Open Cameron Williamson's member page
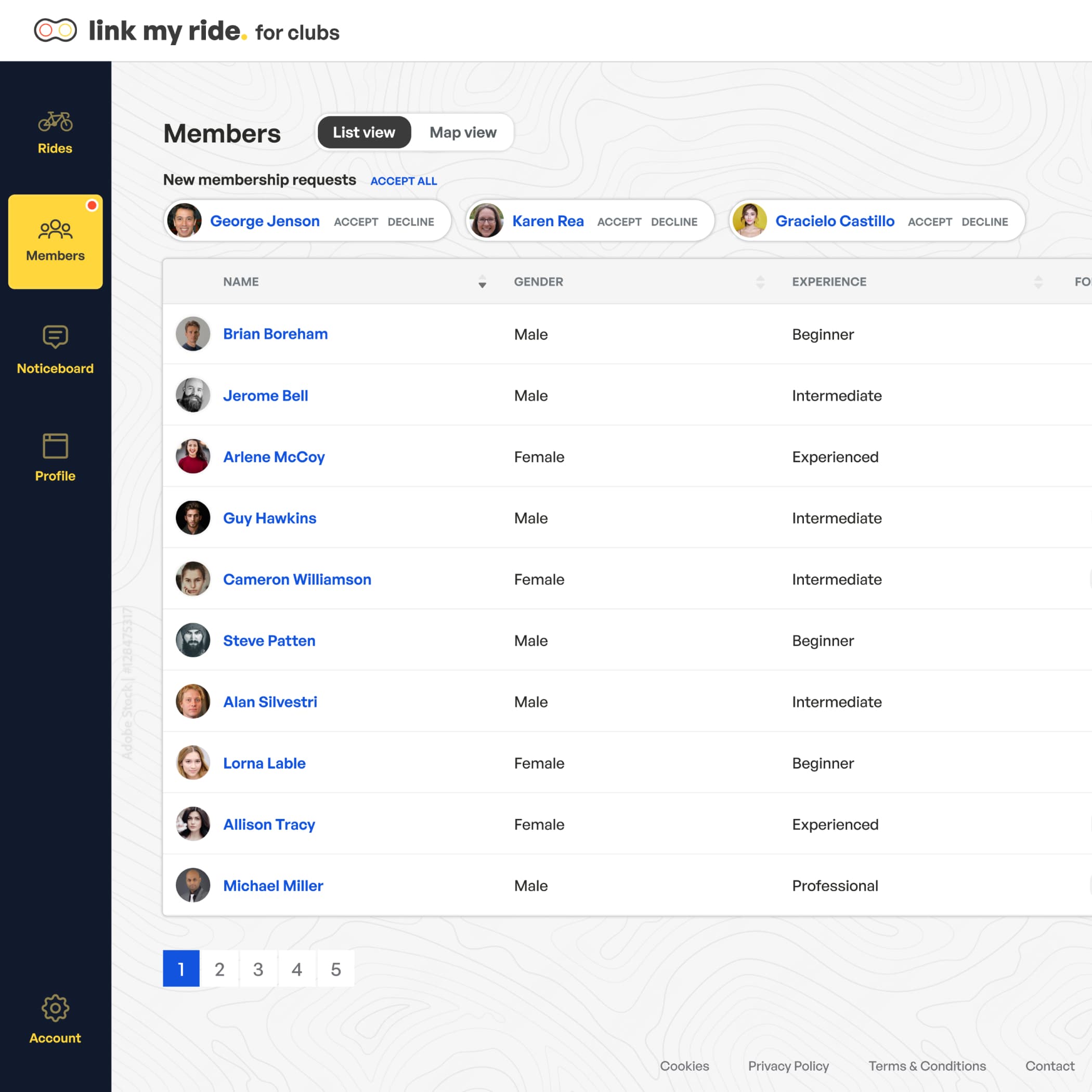1092x1092 pixels. (297, 579)
